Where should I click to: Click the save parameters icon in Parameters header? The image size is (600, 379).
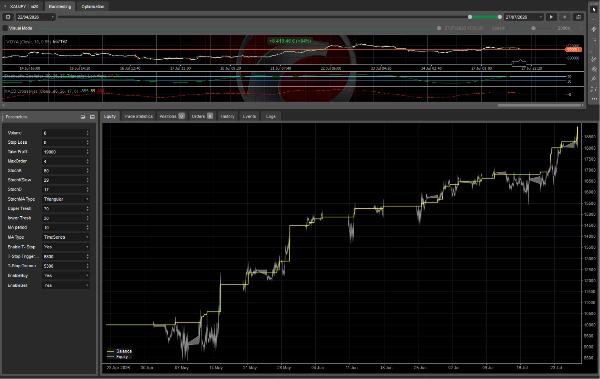(x=92, y=117)
